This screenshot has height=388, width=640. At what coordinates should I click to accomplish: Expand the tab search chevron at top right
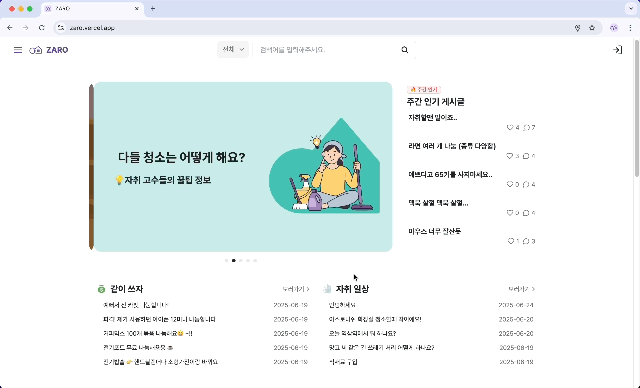click(x=631, y=9)
